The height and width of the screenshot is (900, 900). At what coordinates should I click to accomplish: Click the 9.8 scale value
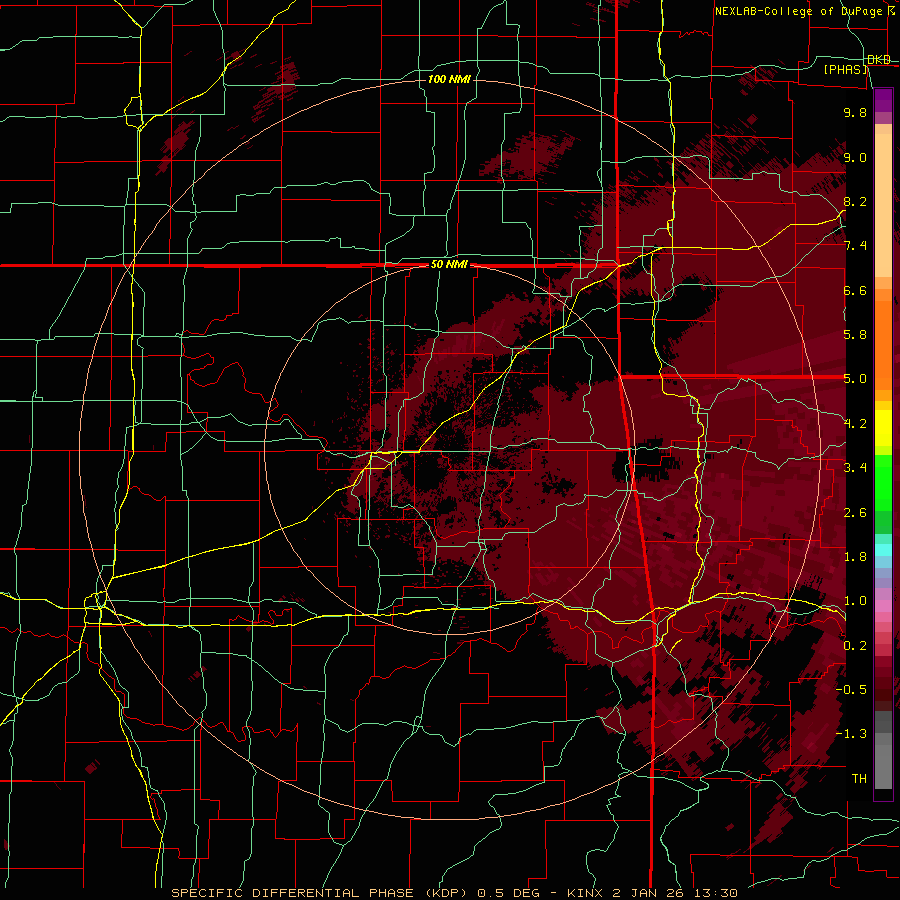(855, 112)
